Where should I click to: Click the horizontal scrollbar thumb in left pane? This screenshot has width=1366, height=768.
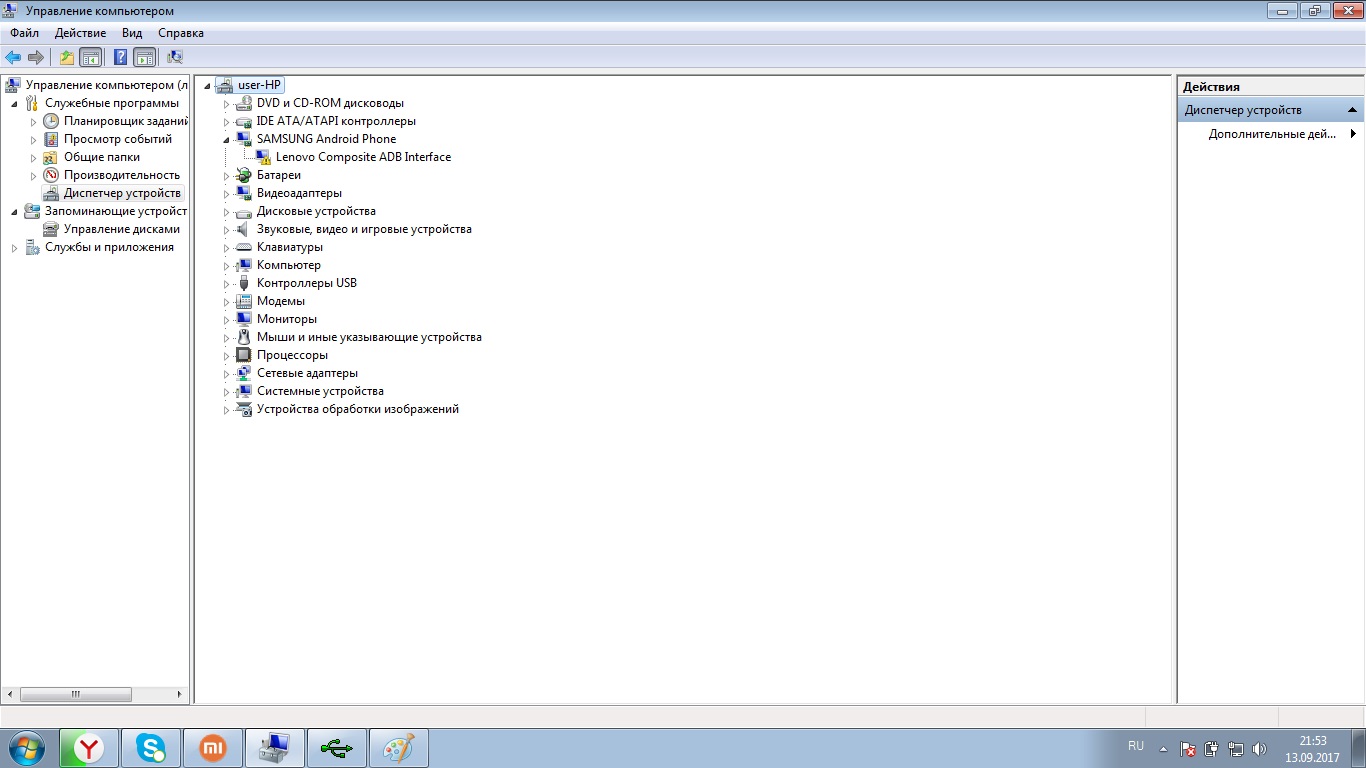[x=76, y=694]
